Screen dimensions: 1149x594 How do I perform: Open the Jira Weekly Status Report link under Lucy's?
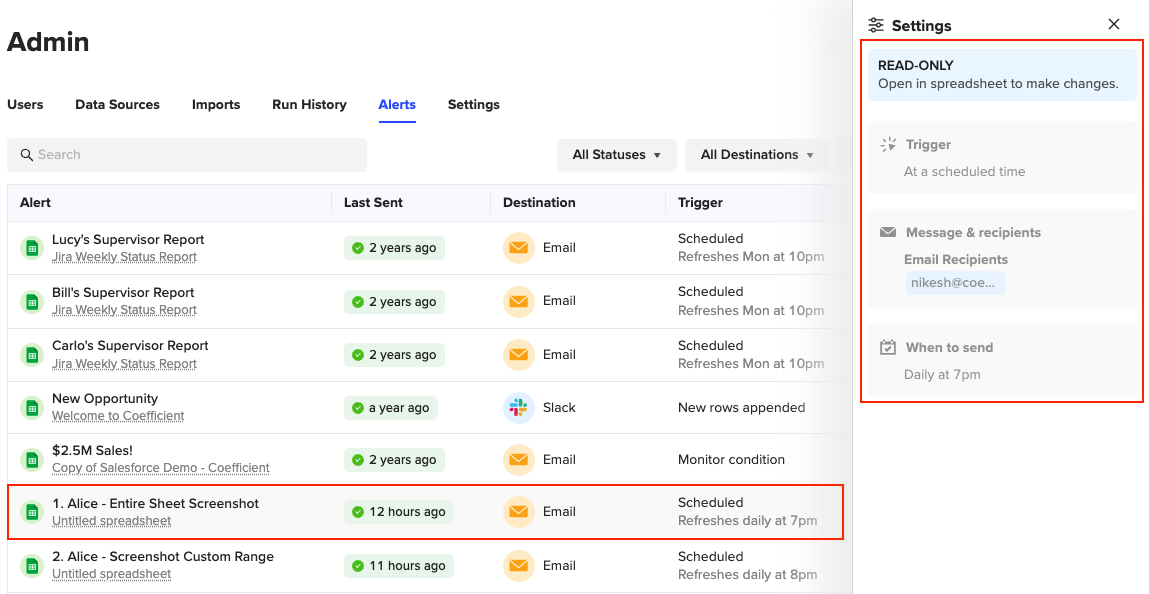click(124, 257)
